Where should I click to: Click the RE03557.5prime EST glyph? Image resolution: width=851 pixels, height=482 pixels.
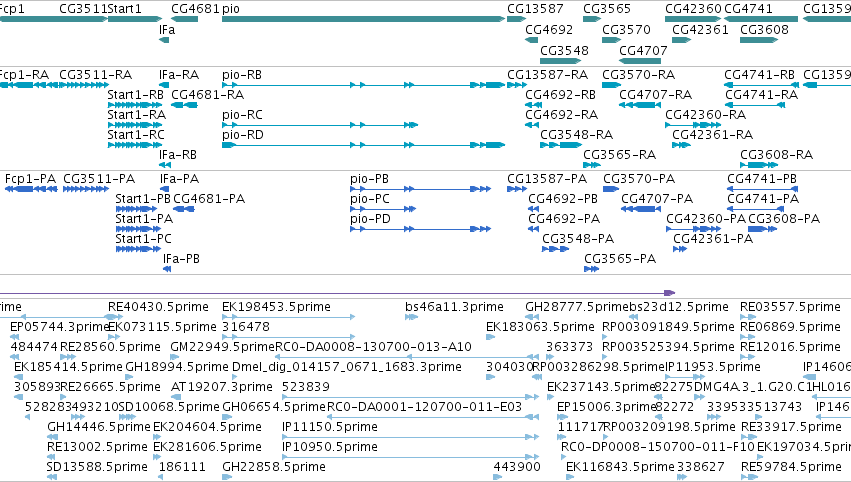(x=748, y=317)
